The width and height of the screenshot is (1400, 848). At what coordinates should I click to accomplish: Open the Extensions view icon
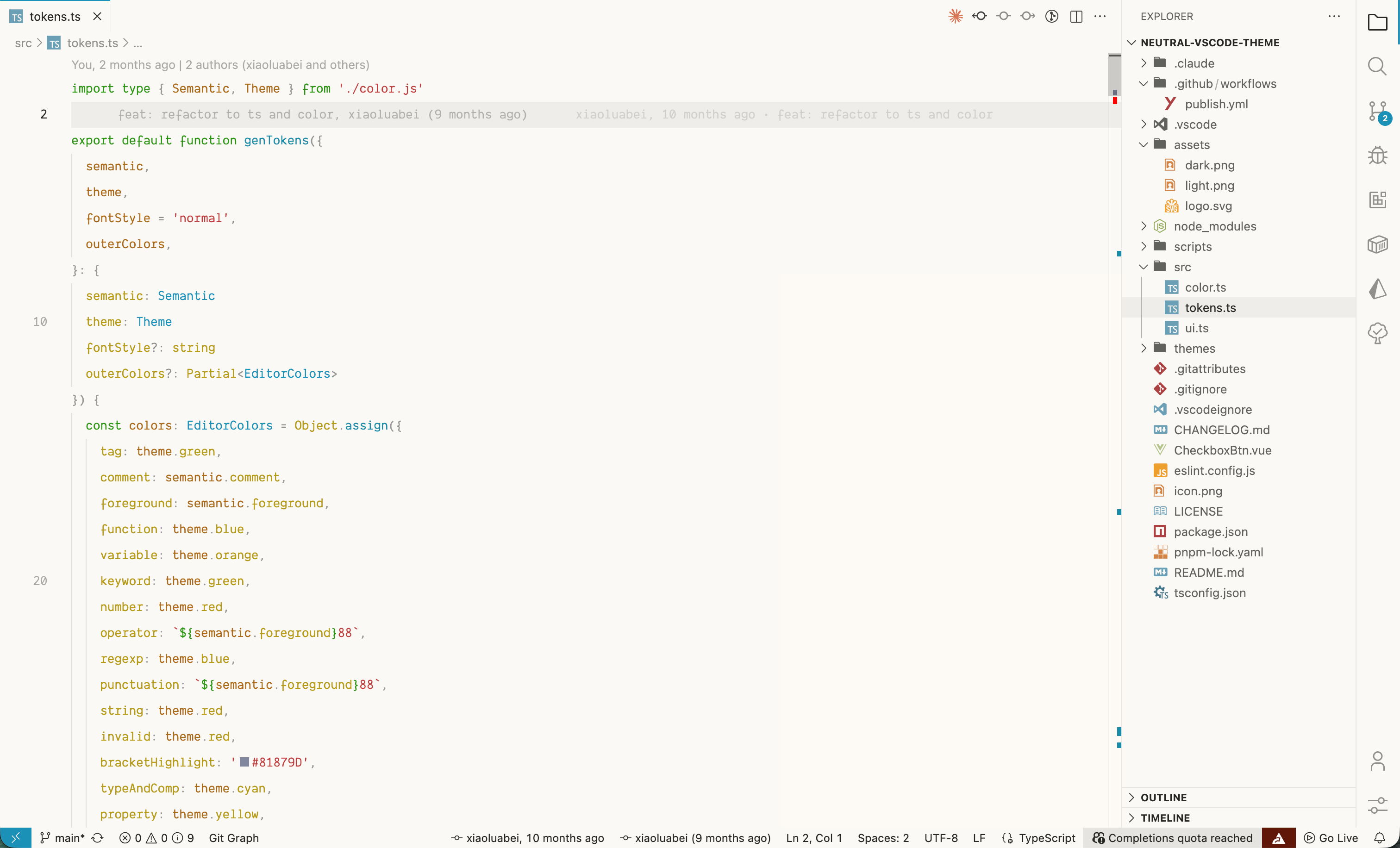point(1377,200)
